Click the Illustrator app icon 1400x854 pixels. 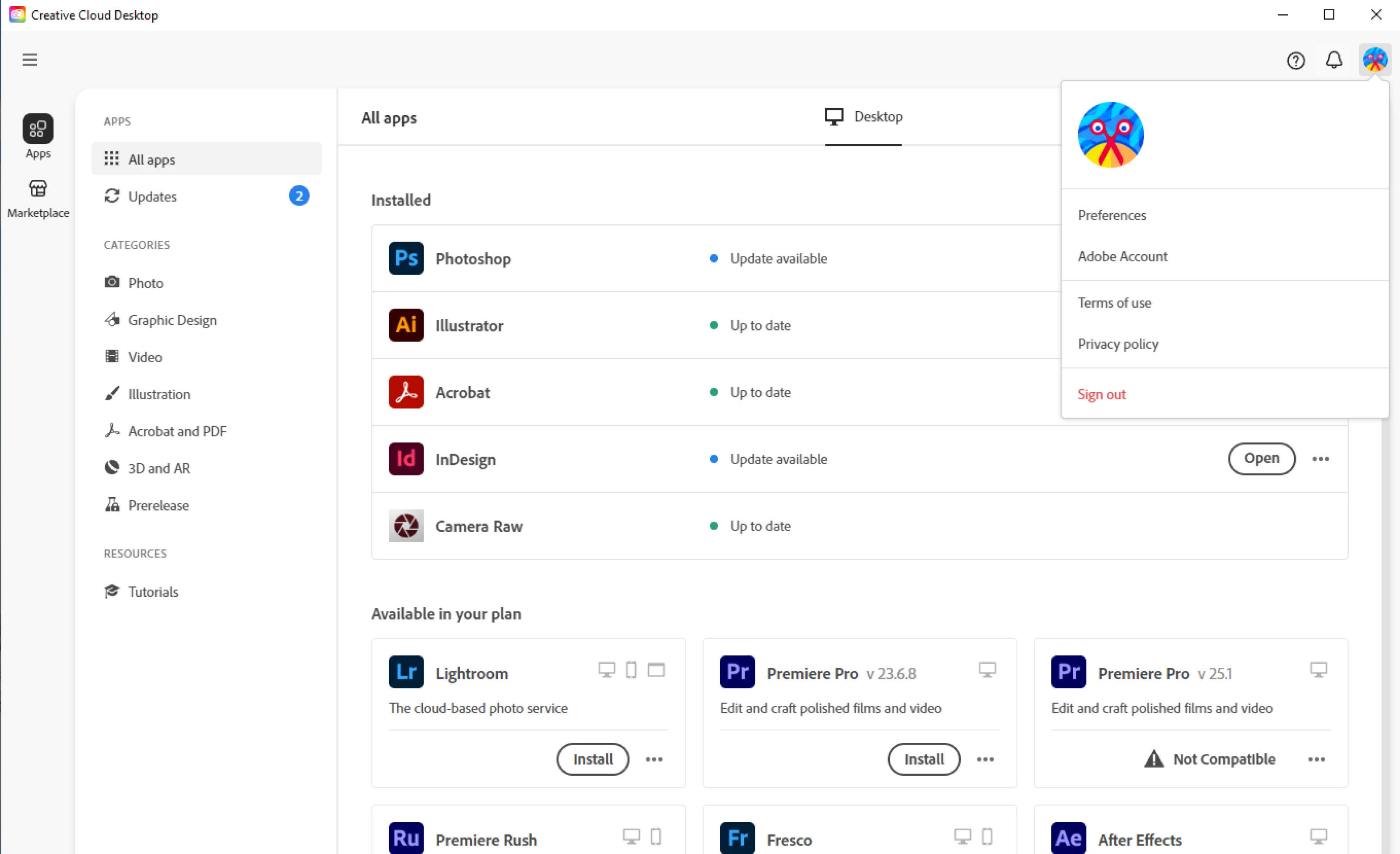tap(406, 325)
